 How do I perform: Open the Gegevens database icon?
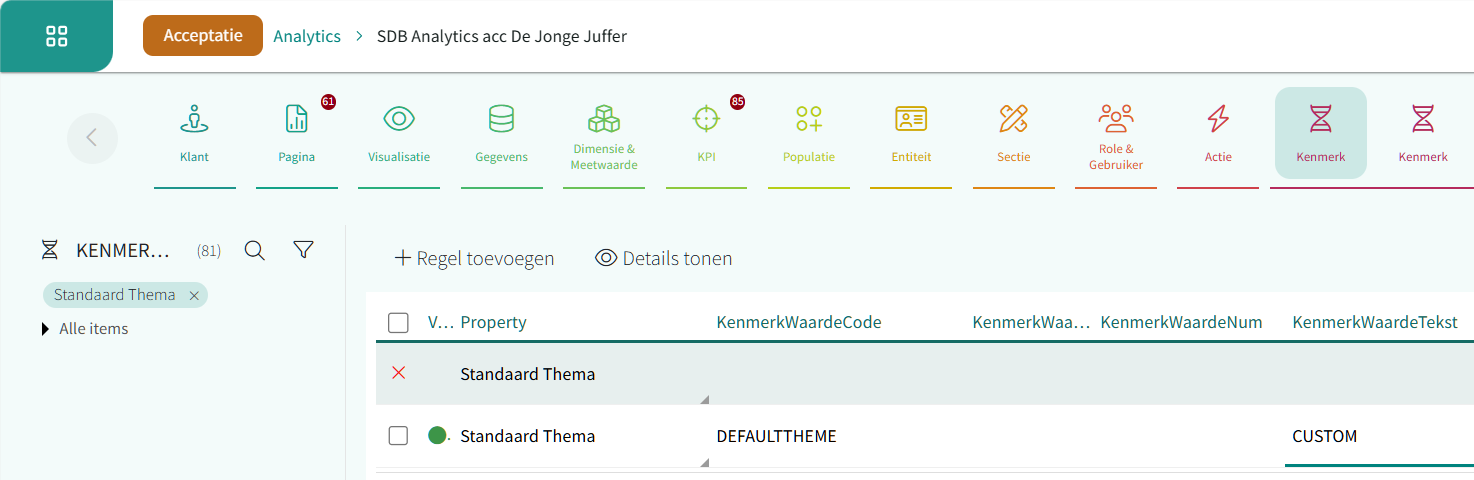coord(501,119)
